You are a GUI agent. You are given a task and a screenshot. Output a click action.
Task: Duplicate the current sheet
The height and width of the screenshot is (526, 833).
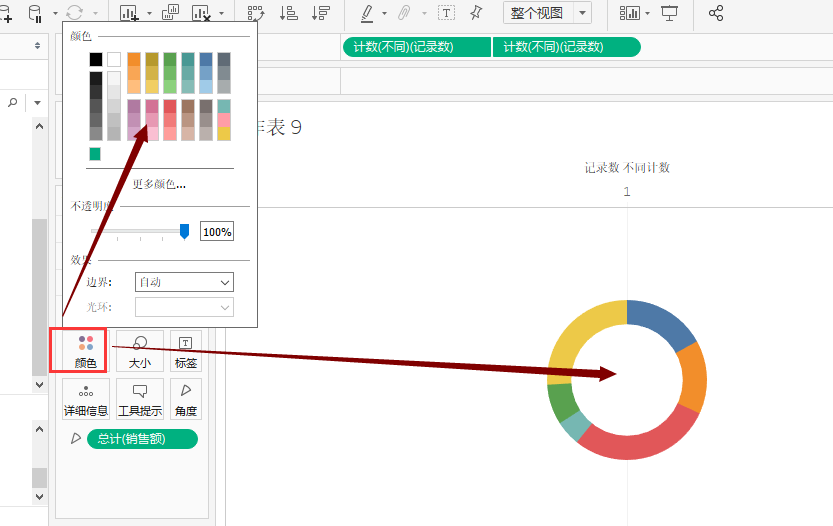170,13
